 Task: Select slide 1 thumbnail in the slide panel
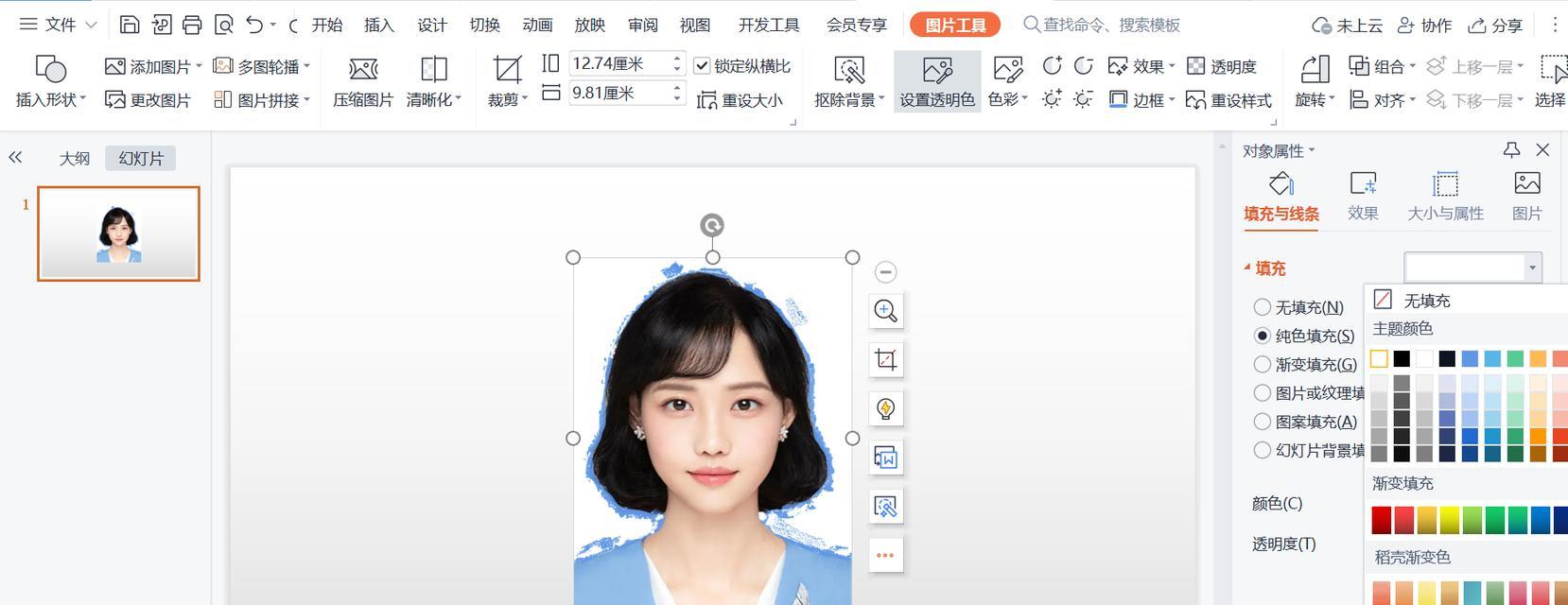pos(119,233)
